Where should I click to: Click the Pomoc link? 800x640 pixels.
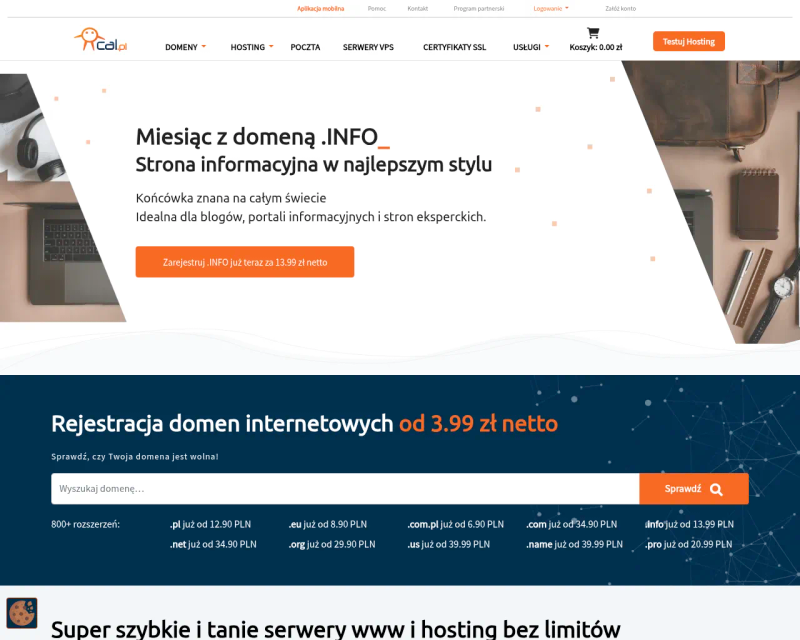[376, 8]
